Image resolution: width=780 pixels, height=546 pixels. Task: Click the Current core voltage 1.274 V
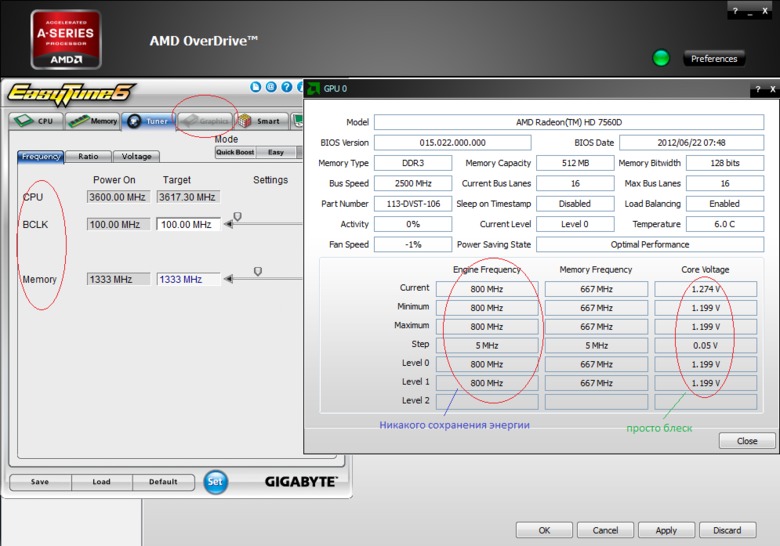point(705,289)
